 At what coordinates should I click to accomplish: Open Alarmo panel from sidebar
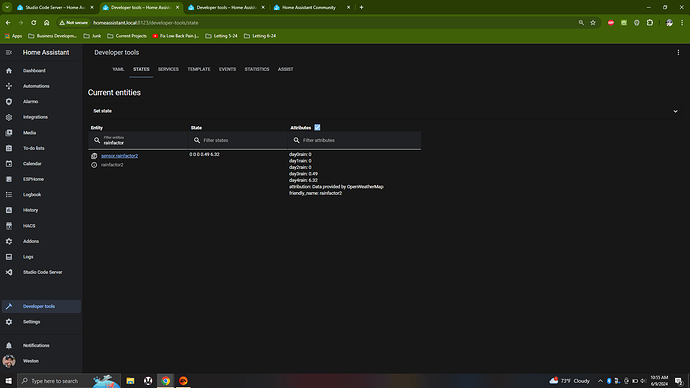click(x=41, y=102)
